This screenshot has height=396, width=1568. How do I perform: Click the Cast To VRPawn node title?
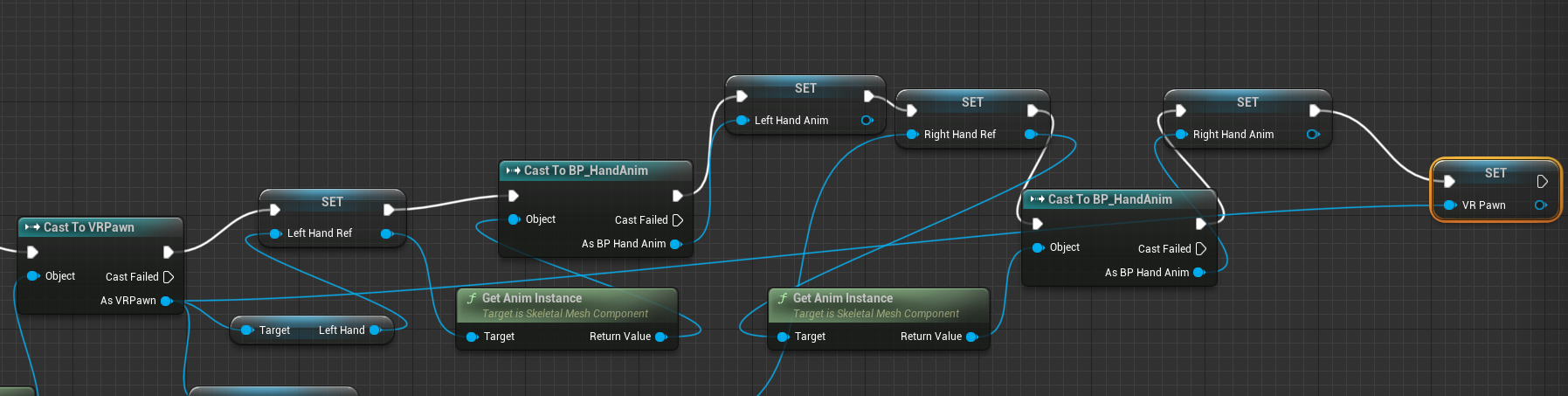click(x=89, y=227)
